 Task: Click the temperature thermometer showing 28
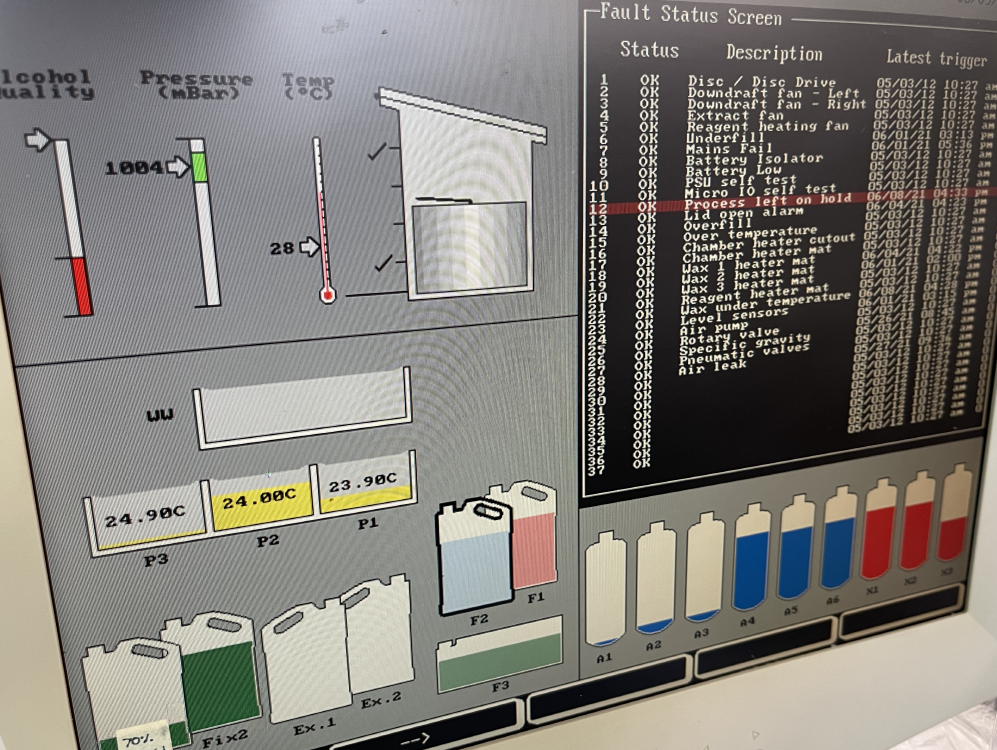point(322,220)
